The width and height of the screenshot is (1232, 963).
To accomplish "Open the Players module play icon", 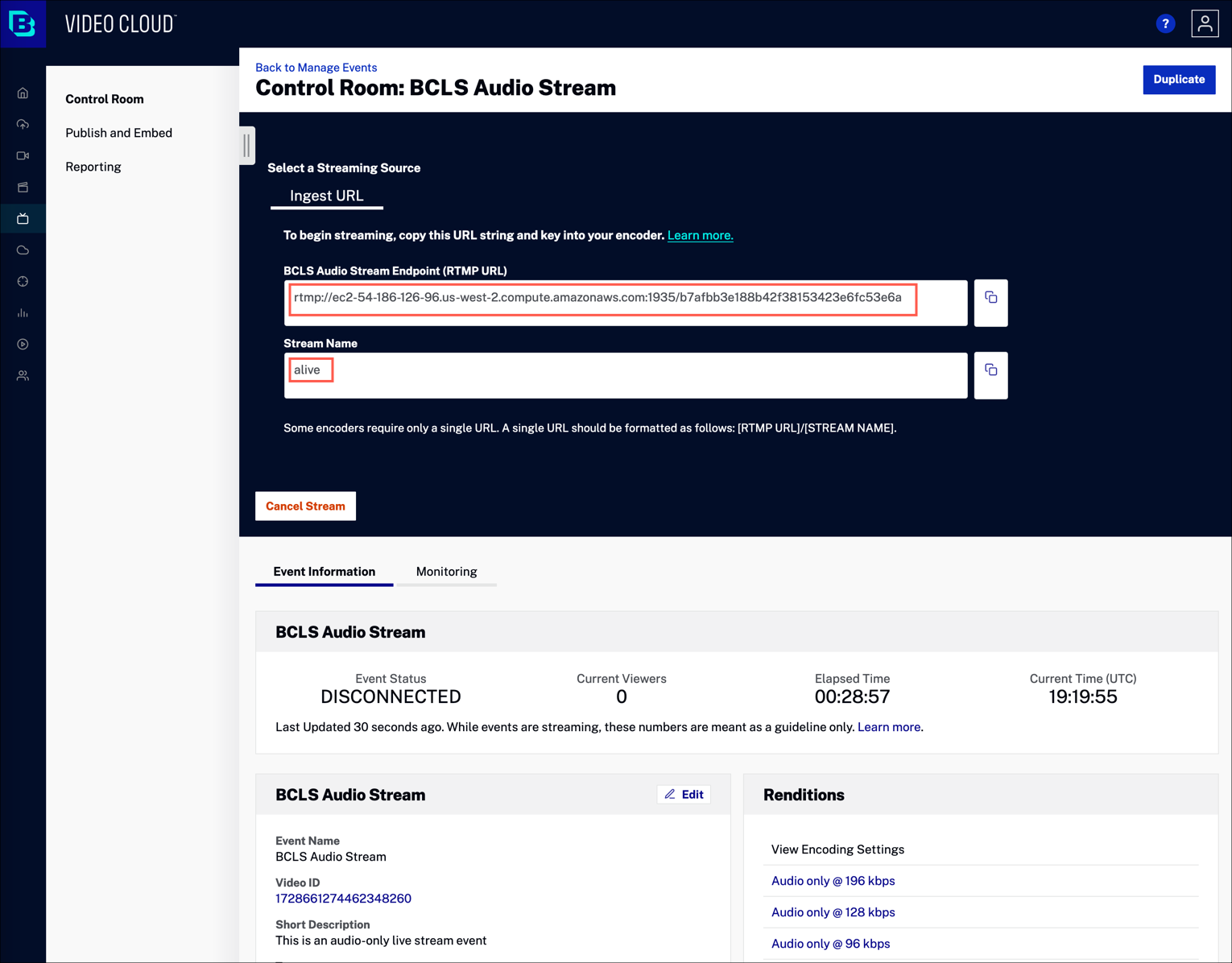I will (x=23, y=345).
